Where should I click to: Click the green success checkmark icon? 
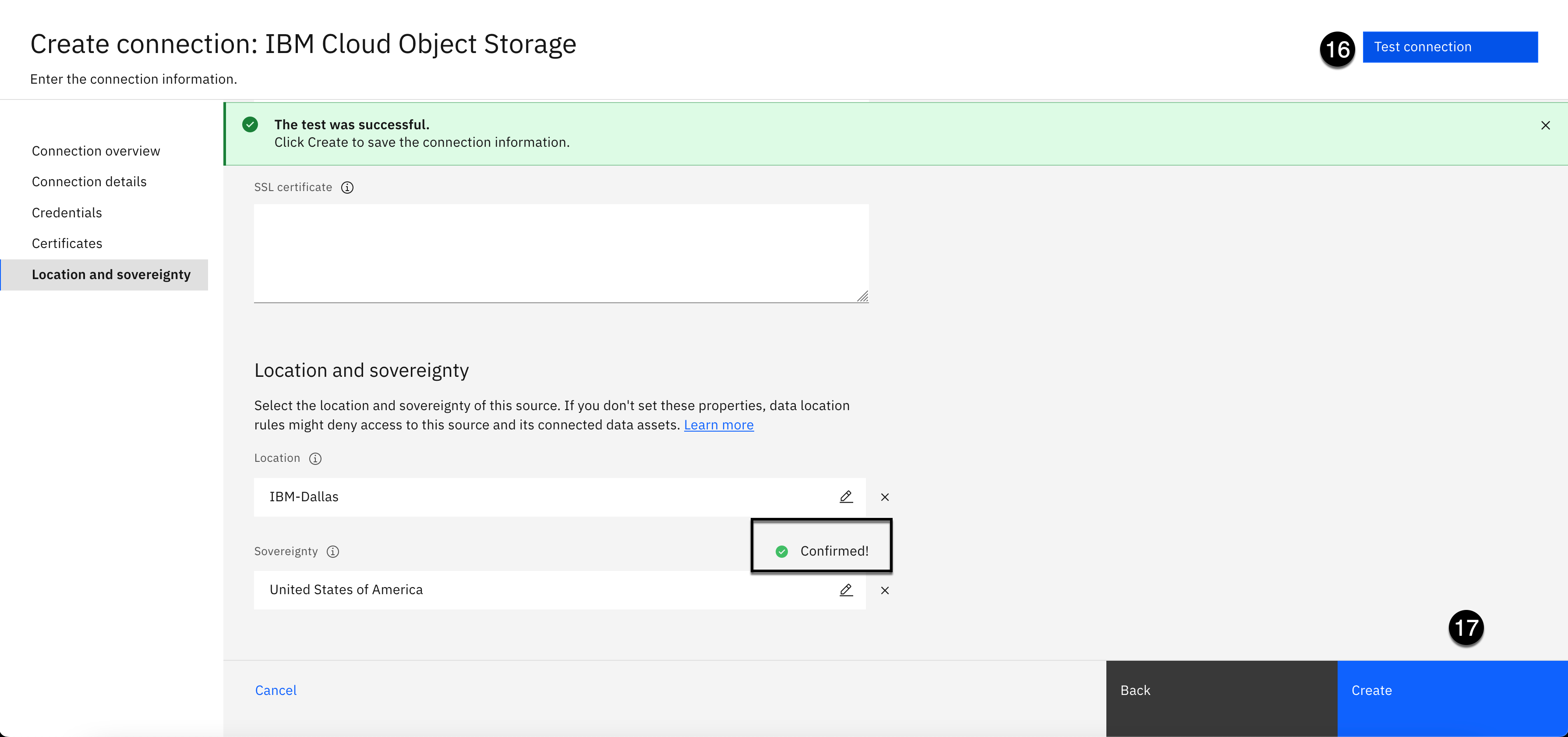point(250,125)
